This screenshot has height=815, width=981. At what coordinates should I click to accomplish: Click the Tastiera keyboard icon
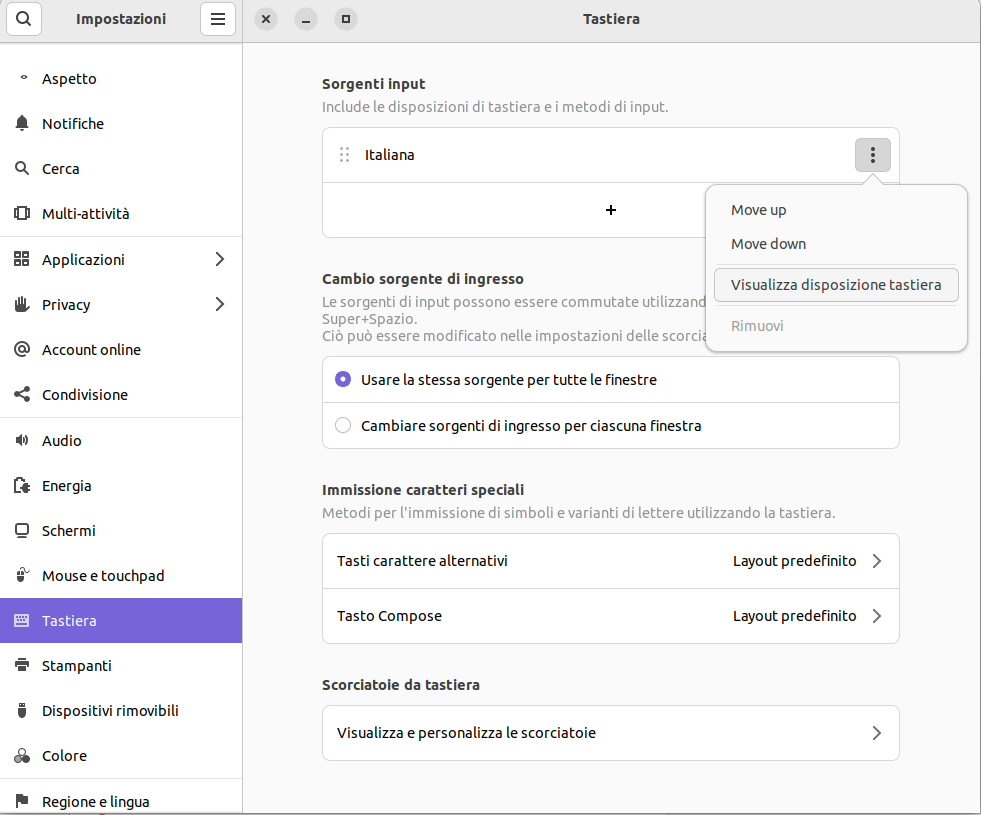point(22,620)
